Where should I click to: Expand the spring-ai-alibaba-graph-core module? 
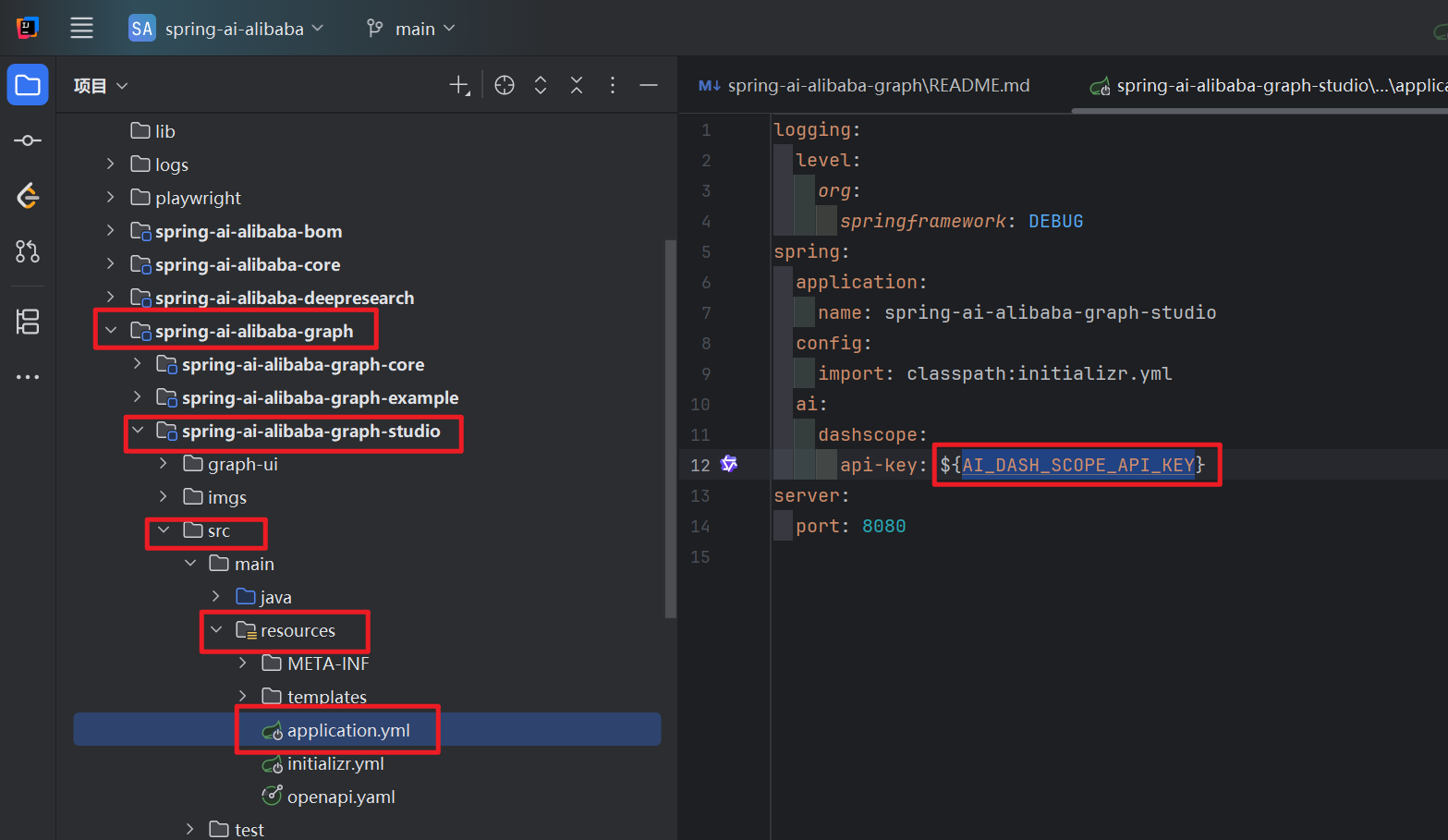[137, 364]
